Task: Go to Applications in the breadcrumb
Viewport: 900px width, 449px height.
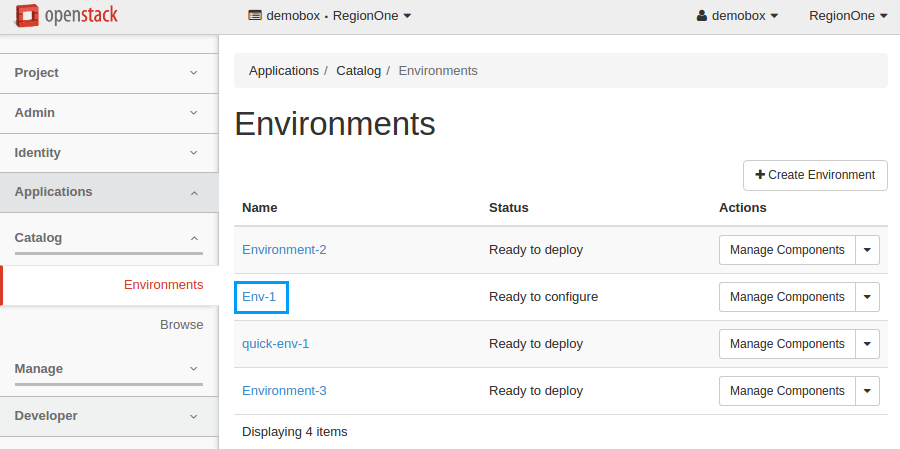Action: coord(283,71)
